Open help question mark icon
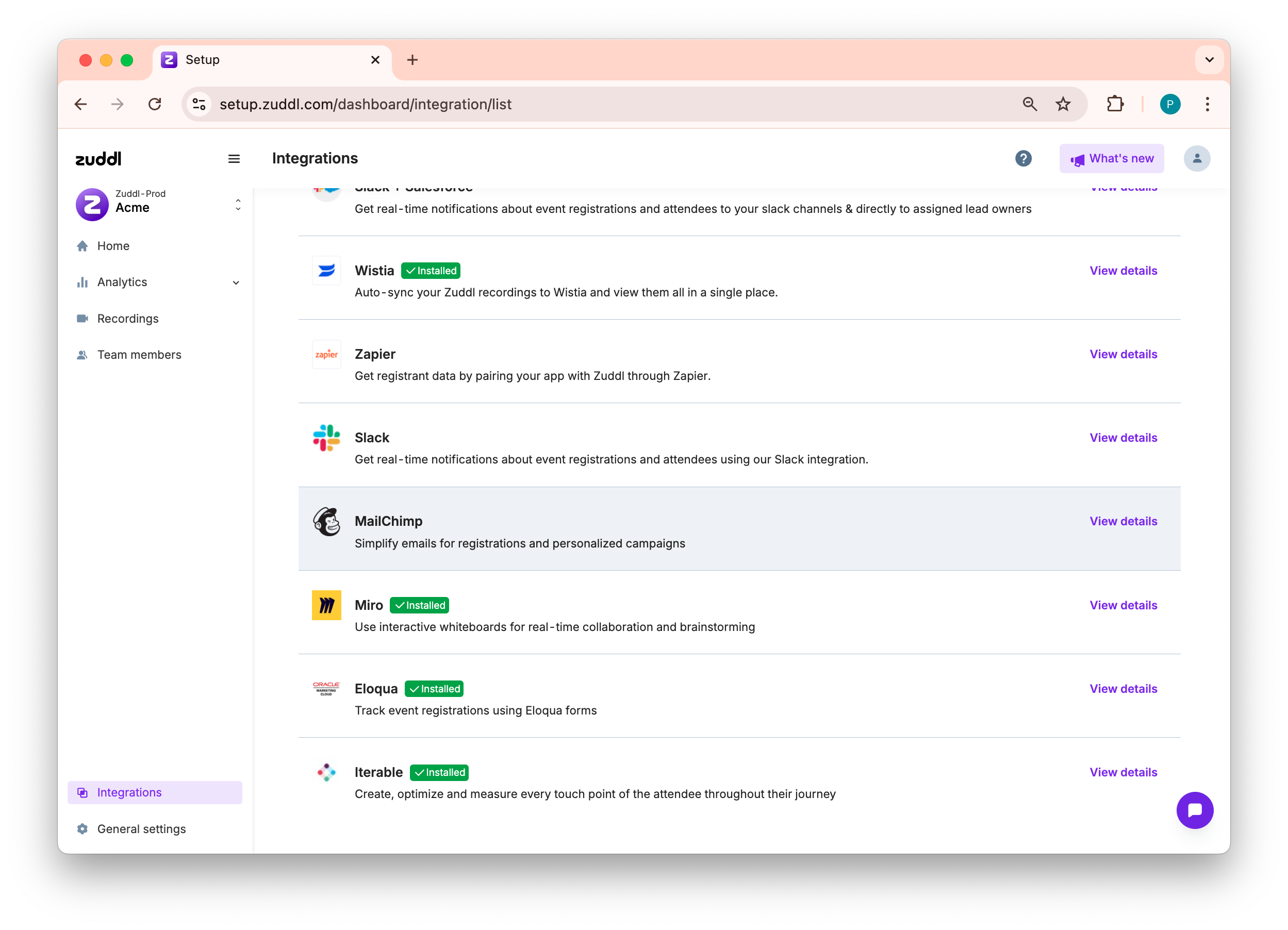The height and width of the screenshot is (930, 1288). (1023, 158)
